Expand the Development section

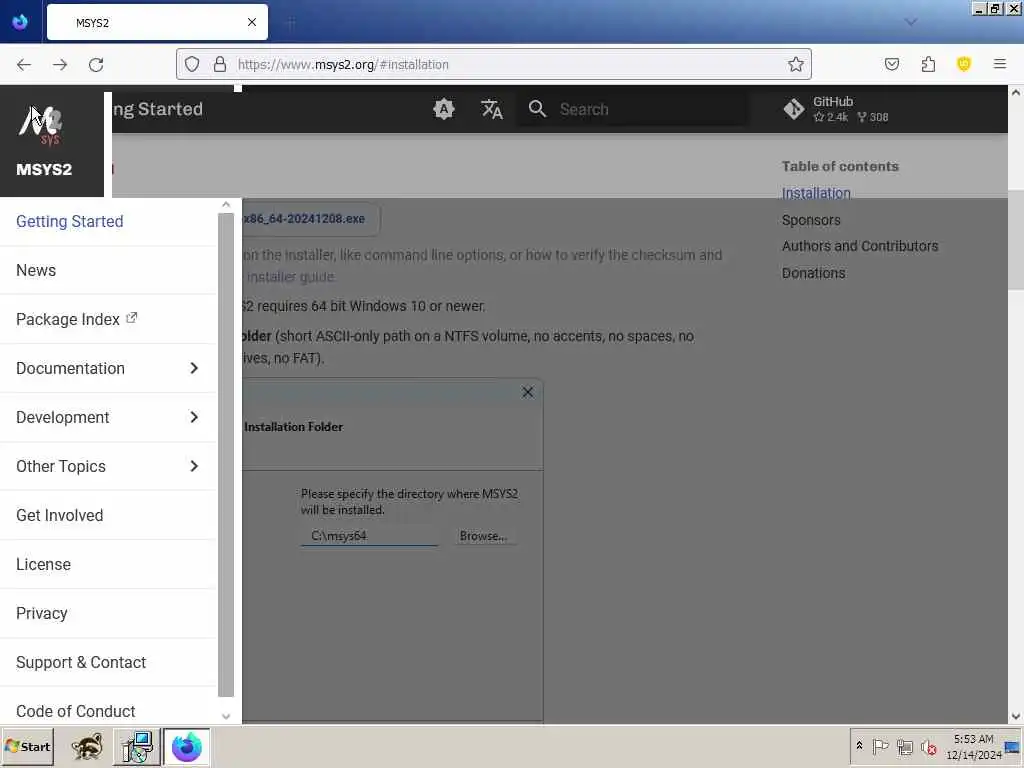click(108, 417)
